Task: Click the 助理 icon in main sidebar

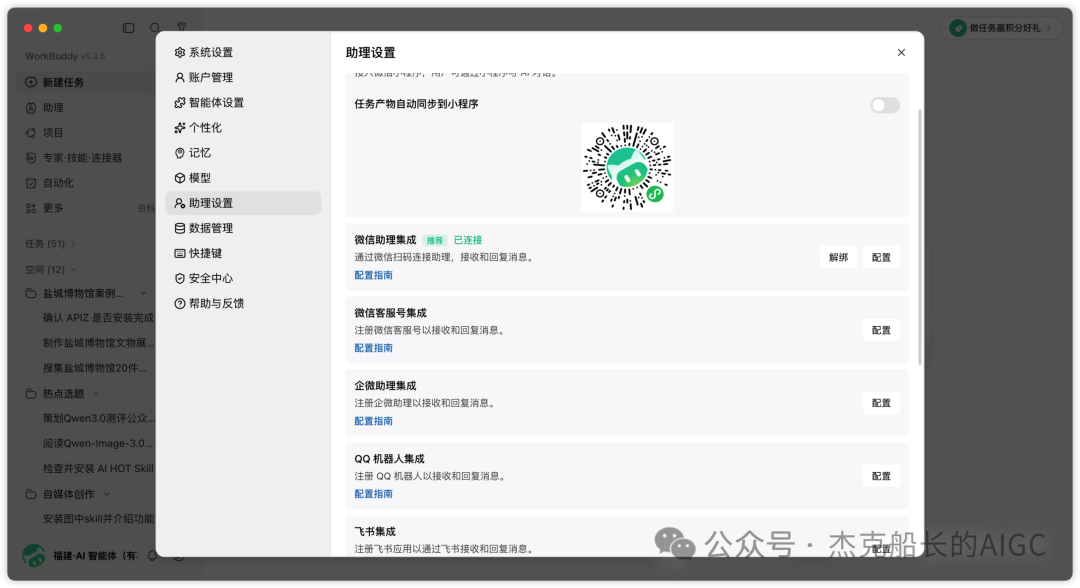Action: (31, 107)
